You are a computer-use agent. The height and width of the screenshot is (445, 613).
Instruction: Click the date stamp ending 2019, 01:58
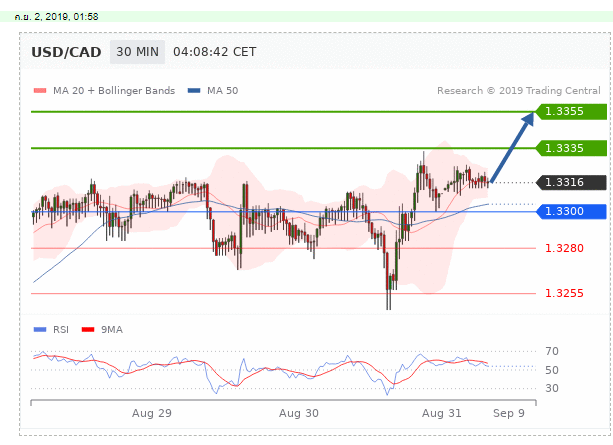coord(56,17)
